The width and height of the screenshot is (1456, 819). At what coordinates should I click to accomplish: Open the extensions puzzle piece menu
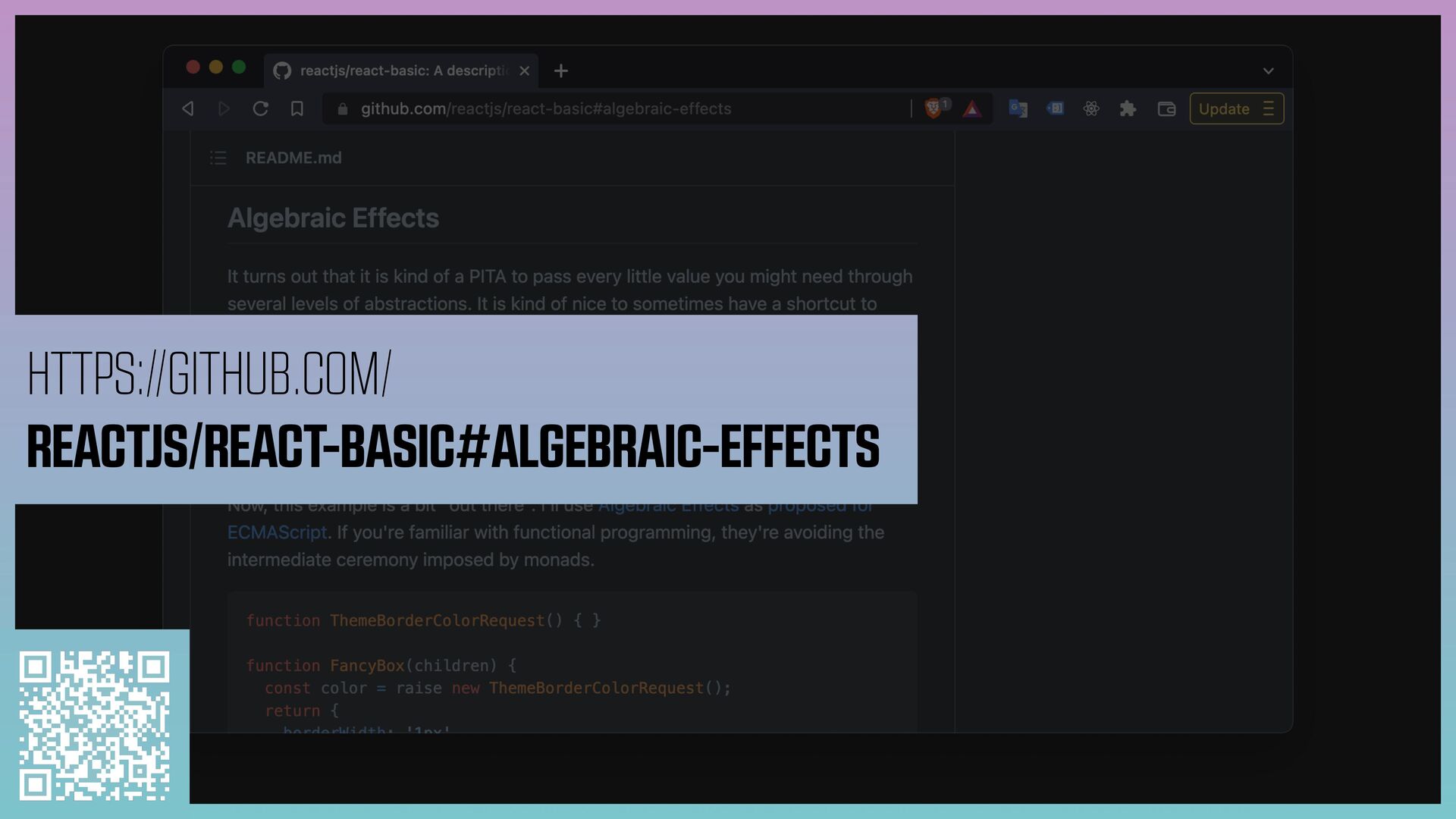pyautogui.click(x=1128, y=108)
